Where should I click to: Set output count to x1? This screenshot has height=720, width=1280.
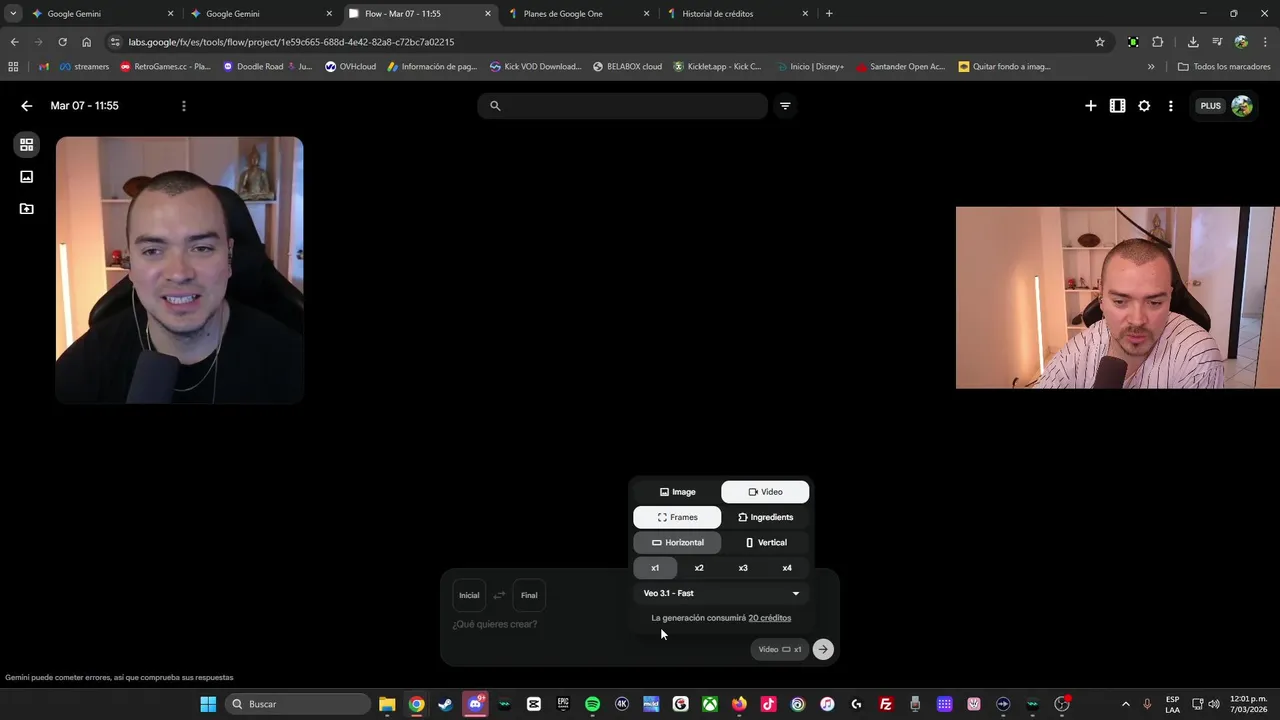tap(655, 568)
